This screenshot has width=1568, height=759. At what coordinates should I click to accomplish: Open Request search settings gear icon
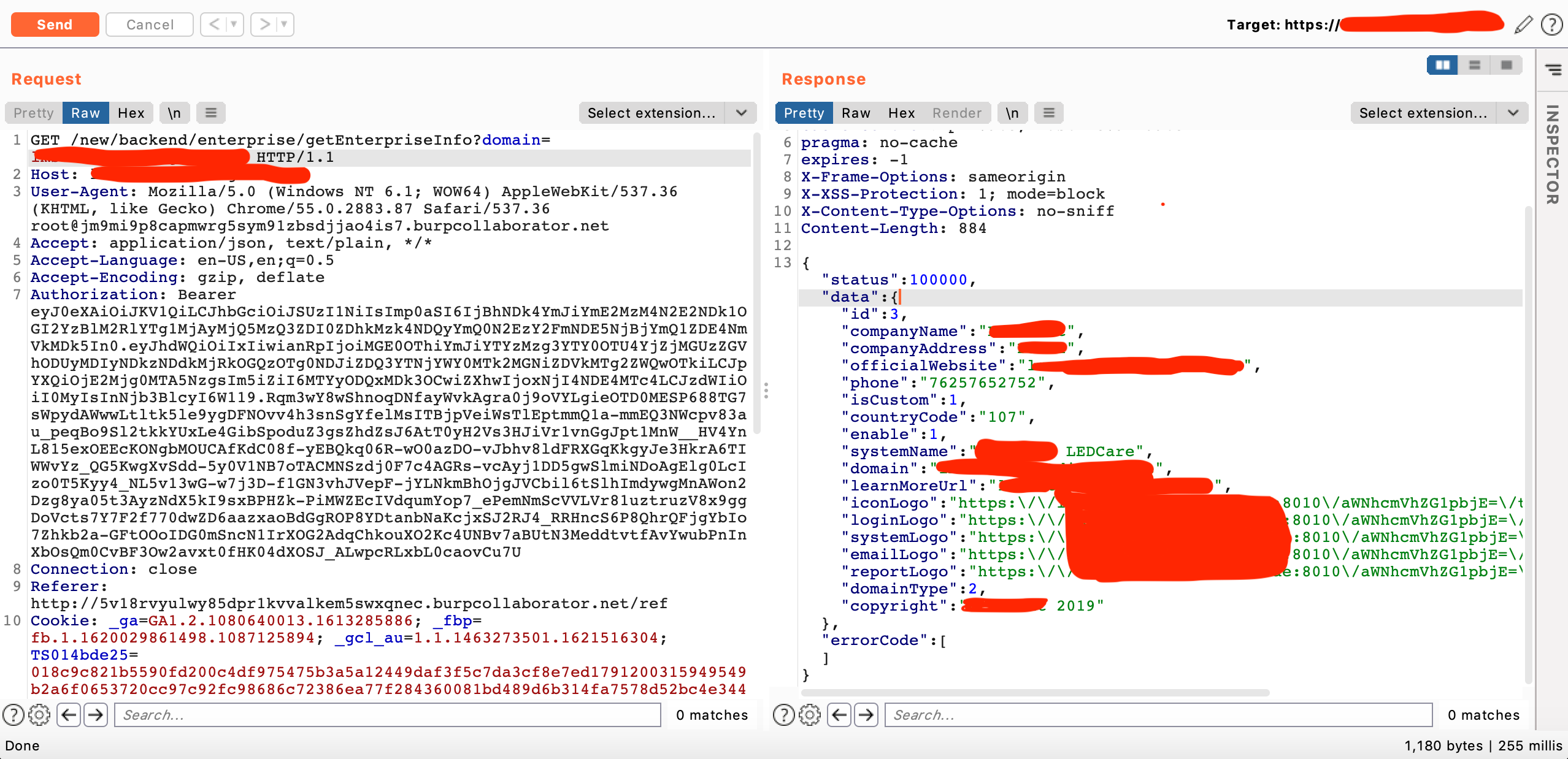tap(39, 715)
